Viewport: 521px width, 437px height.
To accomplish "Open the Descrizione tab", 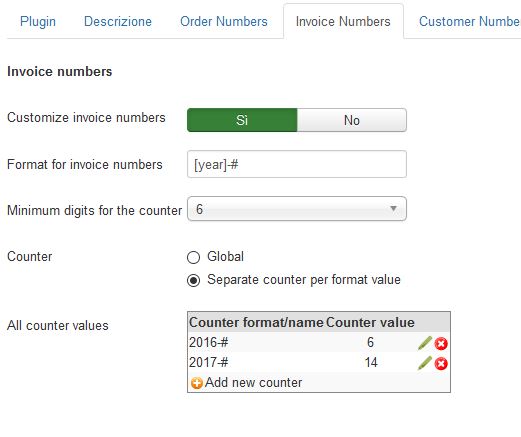I will click(118, 21).
